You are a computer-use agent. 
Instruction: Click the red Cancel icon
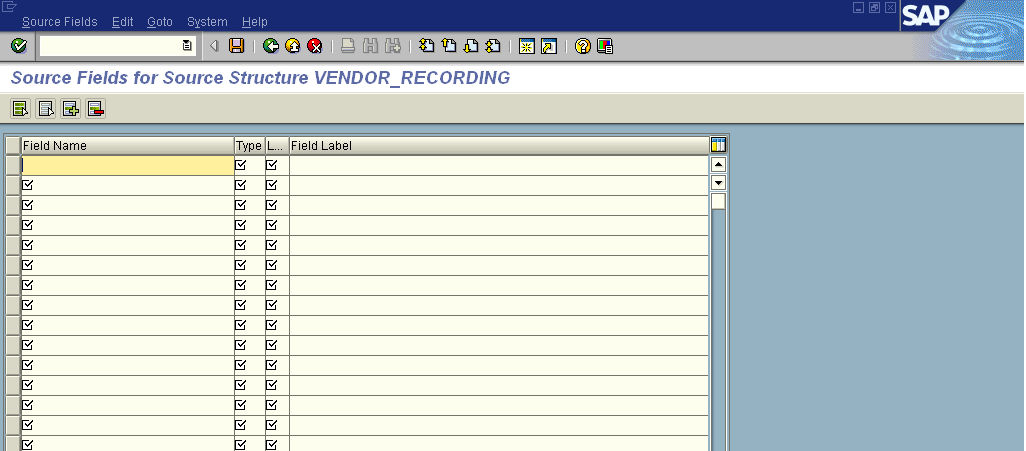click(x=314, y=46)
